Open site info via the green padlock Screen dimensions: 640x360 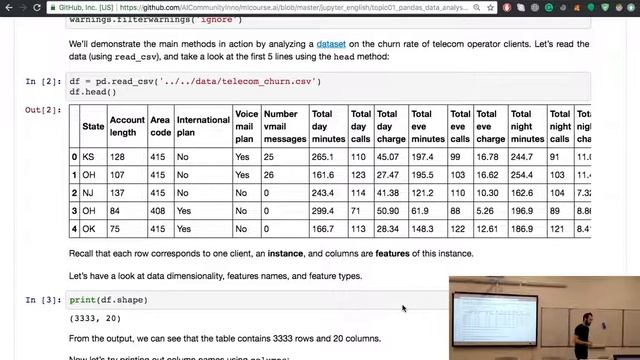point(53,7)
